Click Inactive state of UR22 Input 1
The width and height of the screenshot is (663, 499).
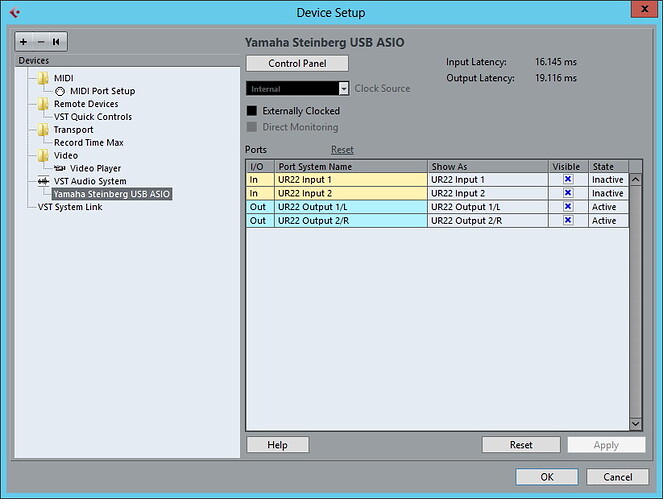tap(608, 180)
